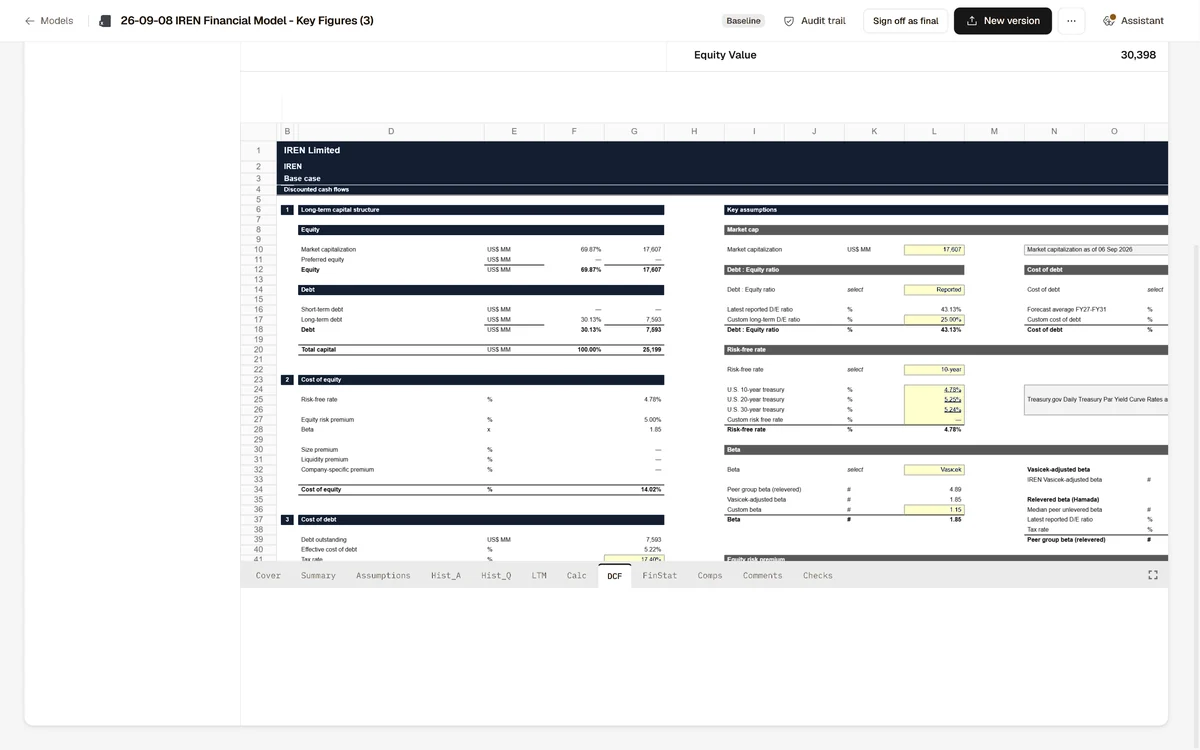Go back to Models
Screen dimensions: 1200x750
(49, 20)
